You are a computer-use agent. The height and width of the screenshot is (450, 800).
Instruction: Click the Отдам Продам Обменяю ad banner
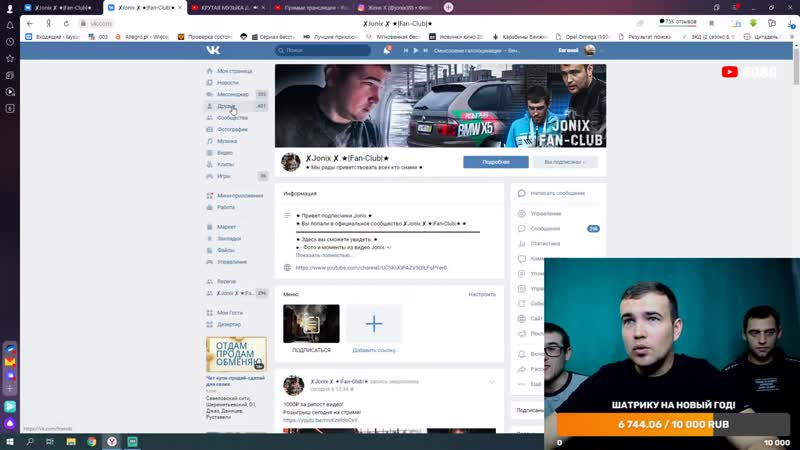pyautogui.click(x=236, y=354)
